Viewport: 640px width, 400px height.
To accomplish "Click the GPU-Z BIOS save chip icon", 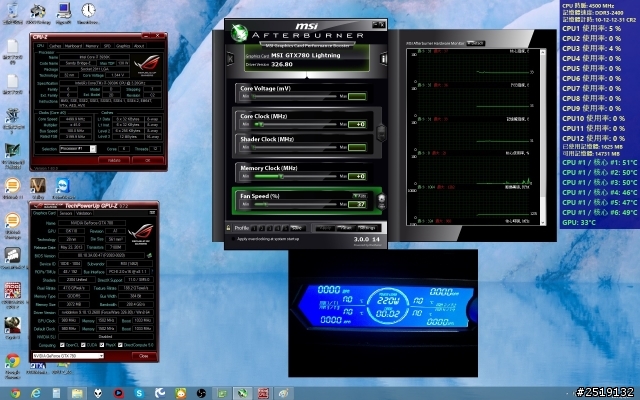I will point(149,256).
